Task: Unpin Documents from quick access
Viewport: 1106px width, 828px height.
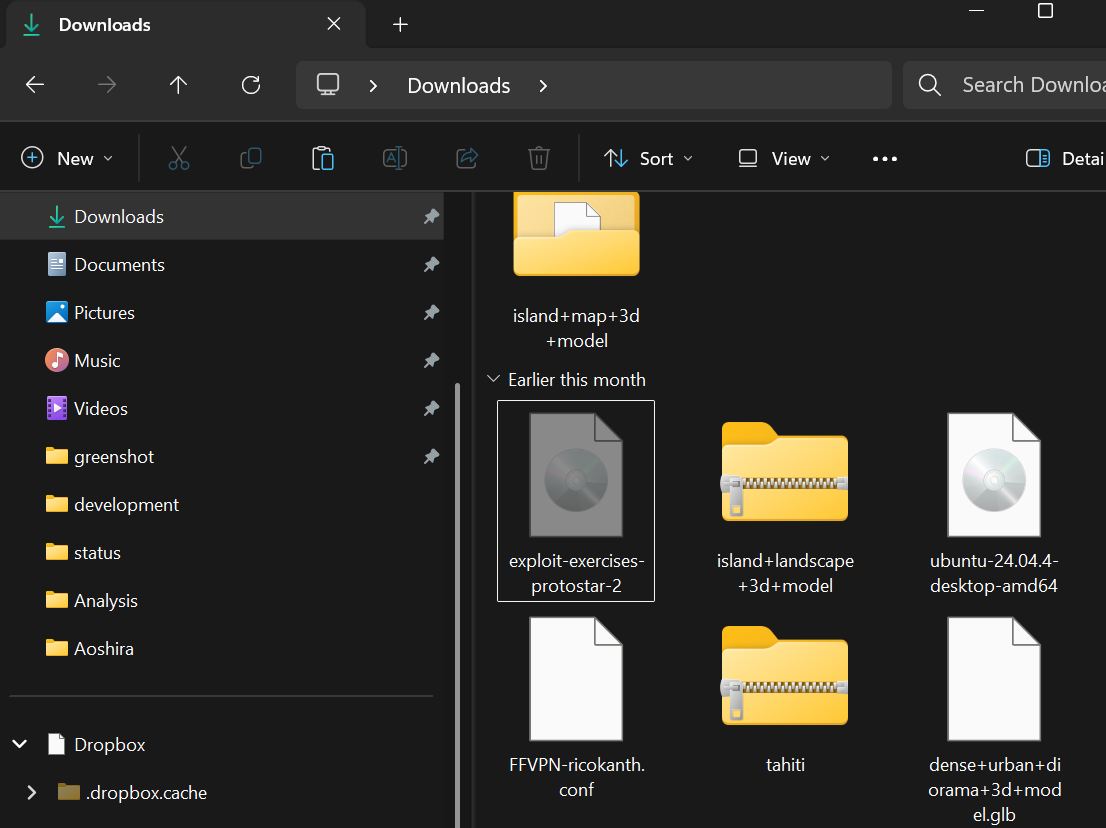Action: [x=431, y=264]
